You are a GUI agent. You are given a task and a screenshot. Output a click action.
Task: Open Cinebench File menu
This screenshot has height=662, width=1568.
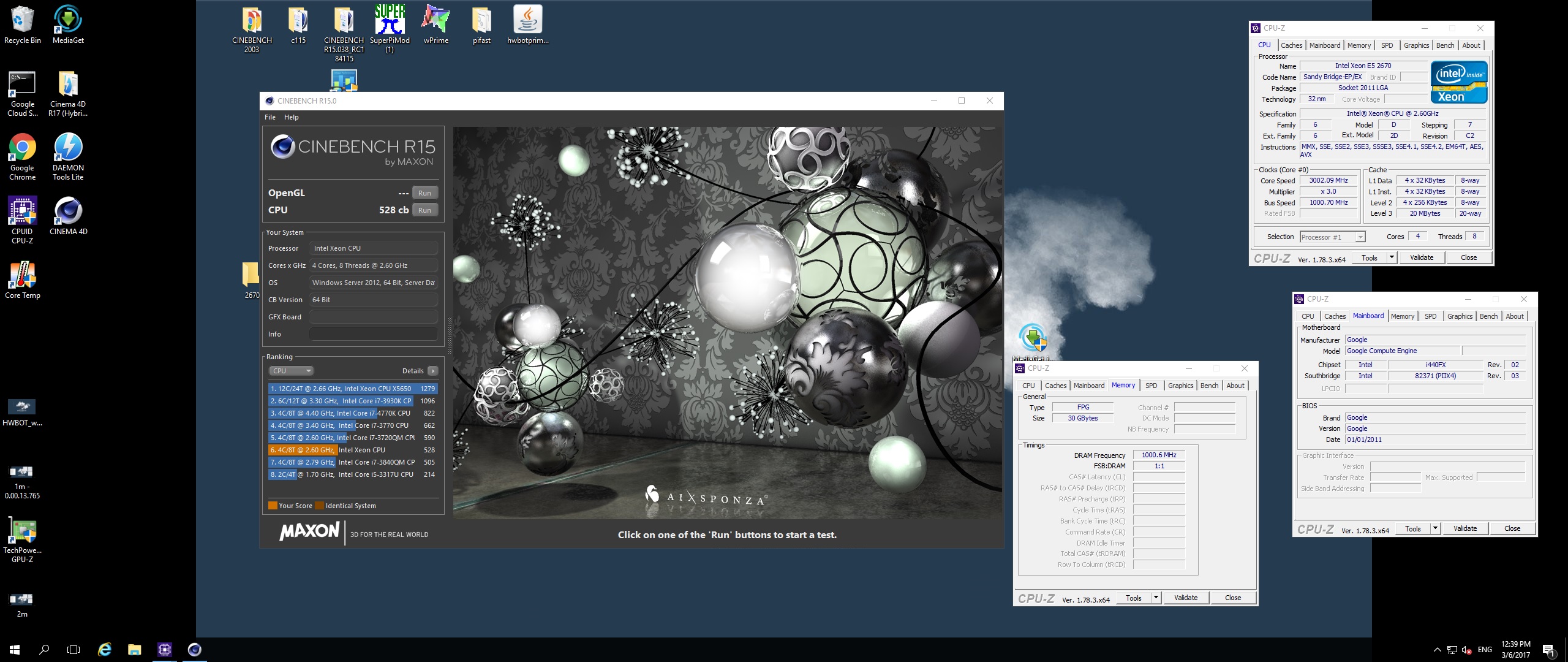pyautogui.click(x=270, y=117)
